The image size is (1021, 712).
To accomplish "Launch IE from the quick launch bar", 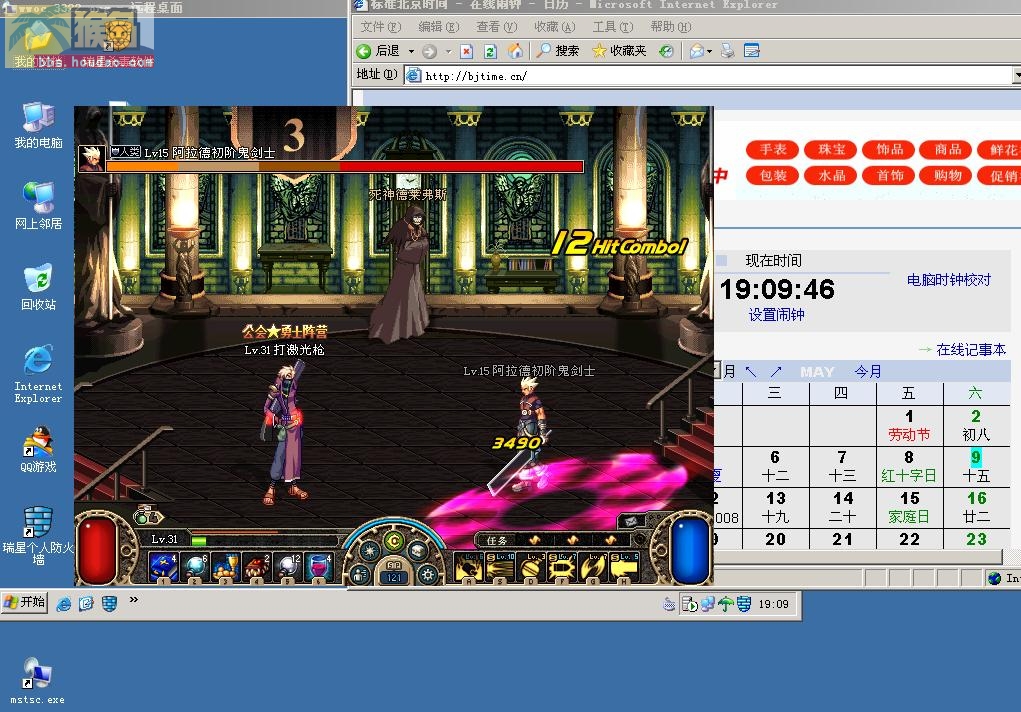I will [x=64, y=604].
